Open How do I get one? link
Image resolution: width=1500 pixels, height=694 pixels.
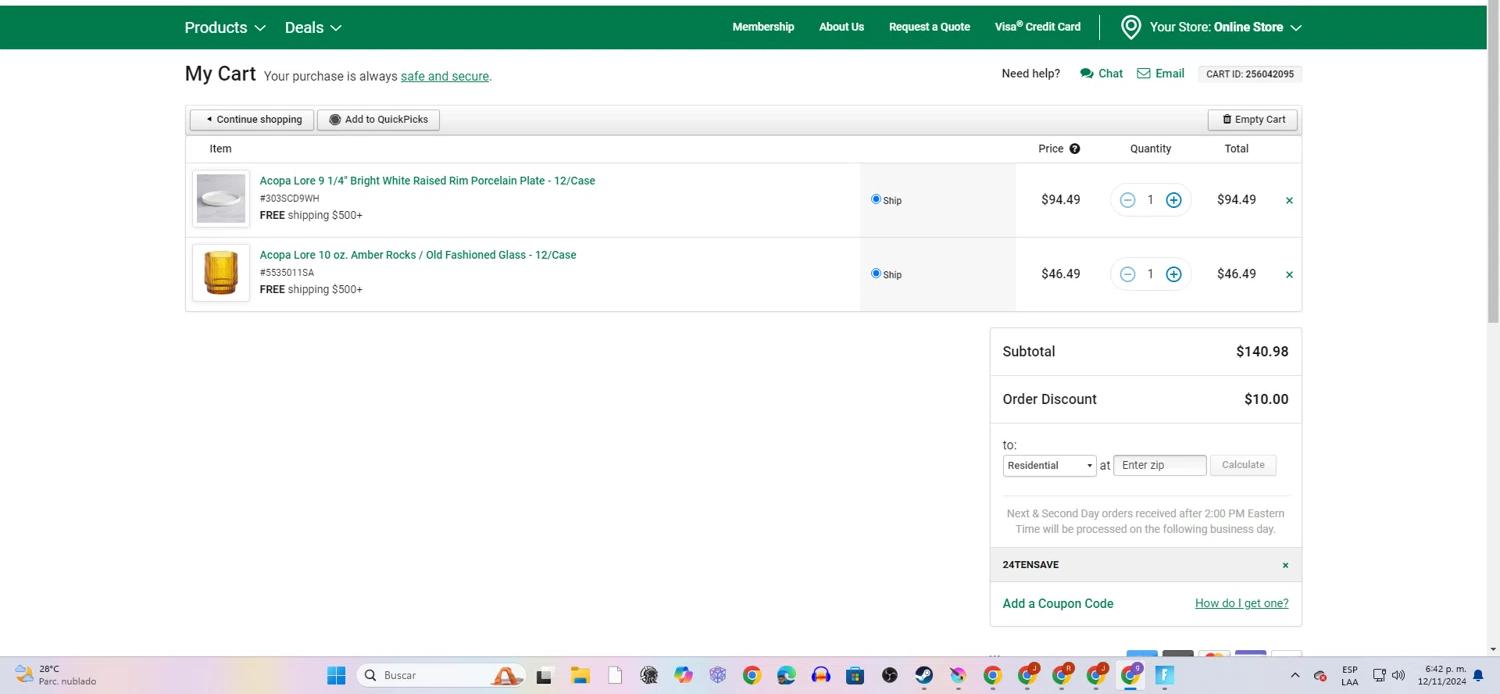(1242, 604)
